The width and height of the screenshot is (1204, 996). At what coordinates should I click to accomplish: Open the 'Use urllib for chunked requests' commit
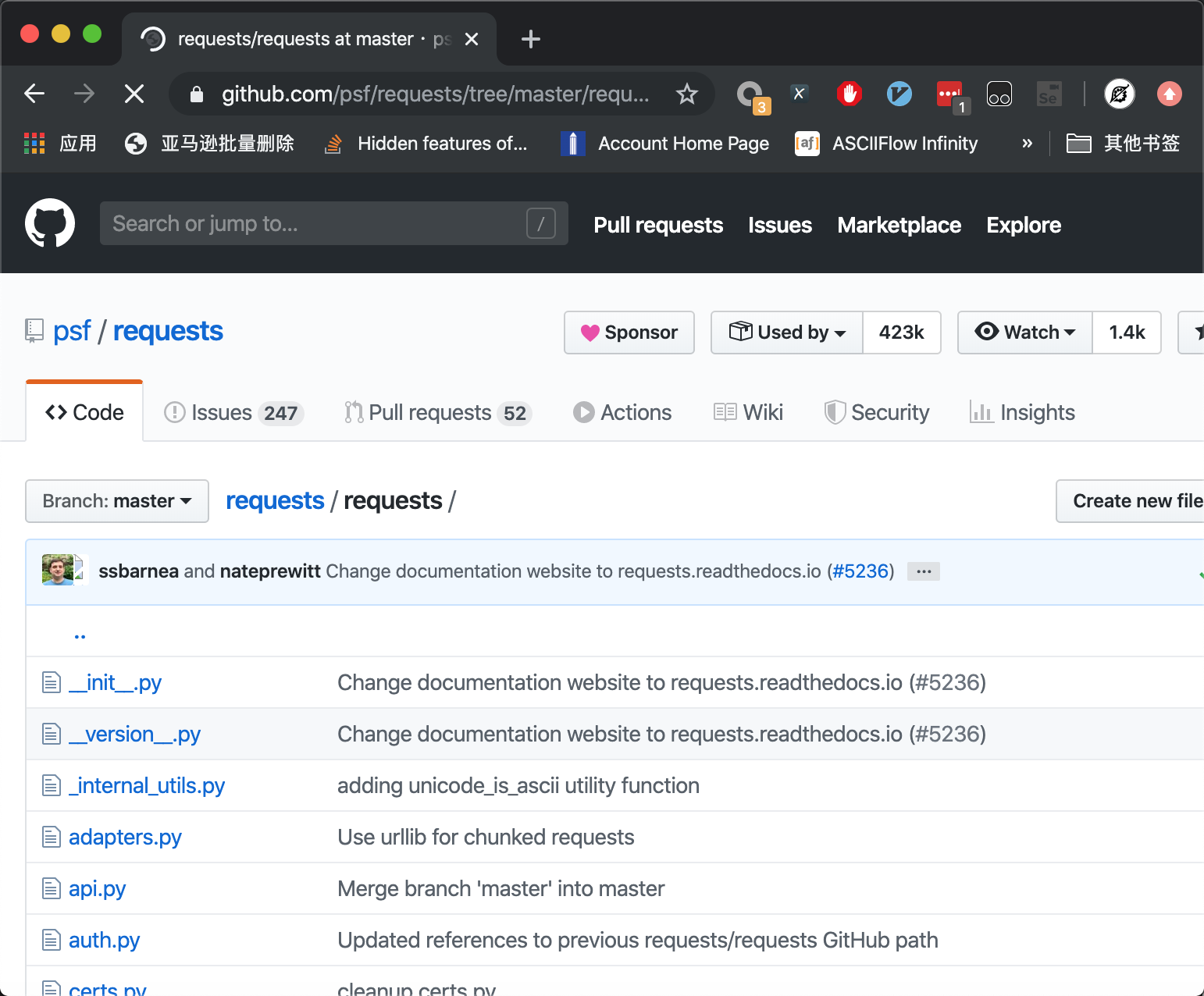click(486, 838)
